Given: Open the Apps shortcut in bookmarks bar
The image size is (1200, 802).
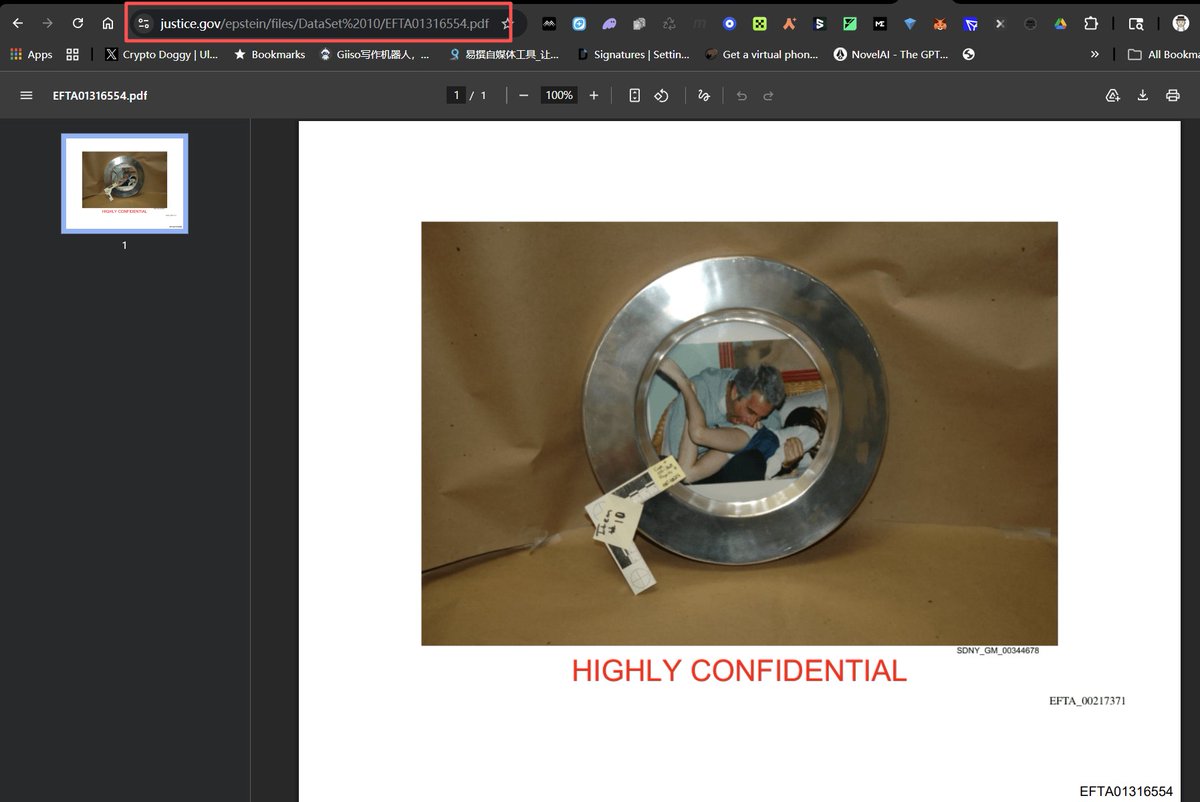Looking at the screenshot, I should coord(31,54).
